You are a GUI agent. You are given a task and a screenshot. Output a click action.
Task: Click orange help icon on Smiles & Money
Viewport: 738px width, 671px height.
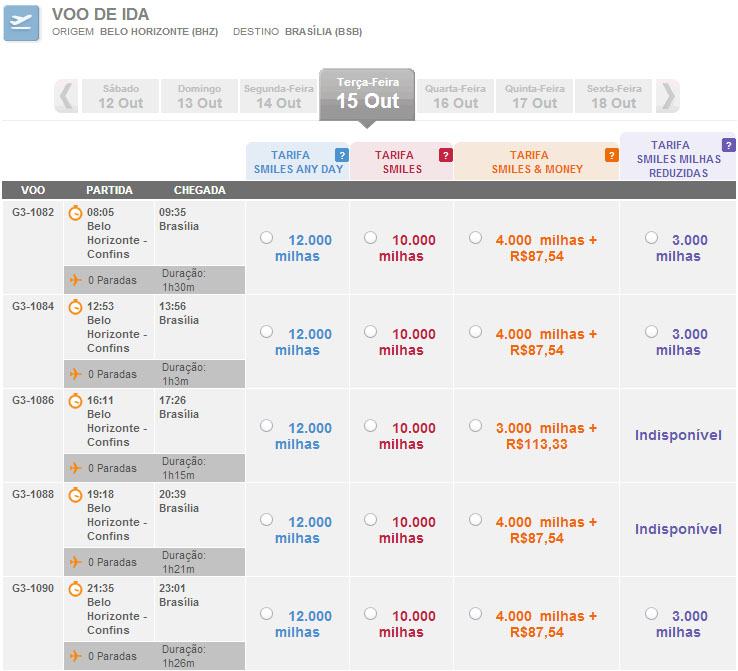(611, 155)
